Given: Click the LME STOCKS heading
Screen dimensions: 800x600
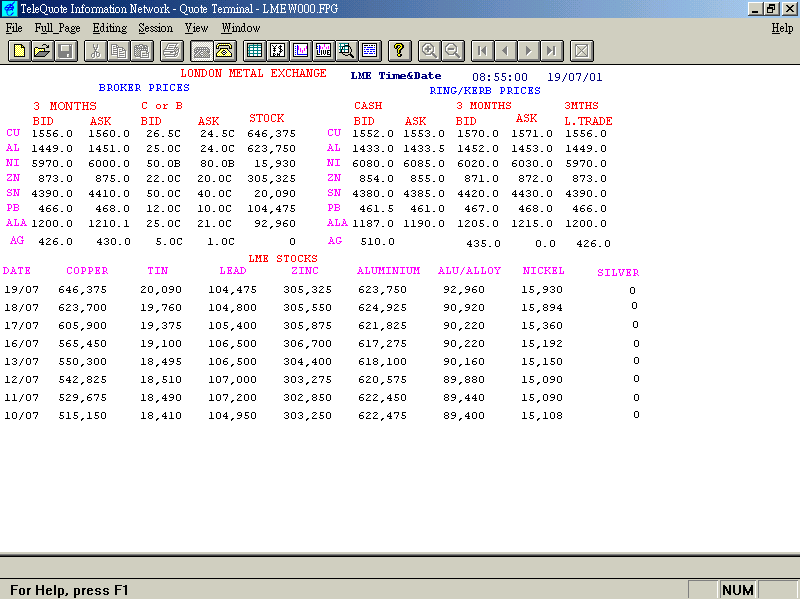Looking at the screenshot, I should coord(283,259).
